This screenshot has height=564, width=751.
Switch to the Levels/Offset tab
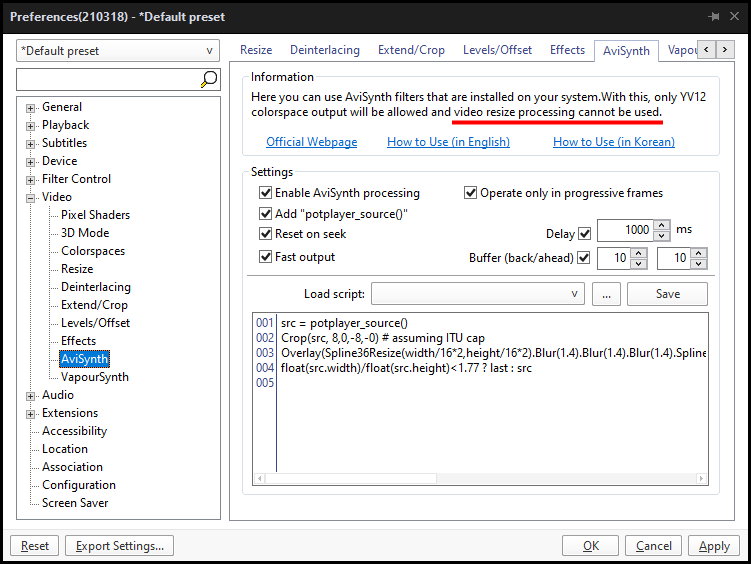click(497, 50)
